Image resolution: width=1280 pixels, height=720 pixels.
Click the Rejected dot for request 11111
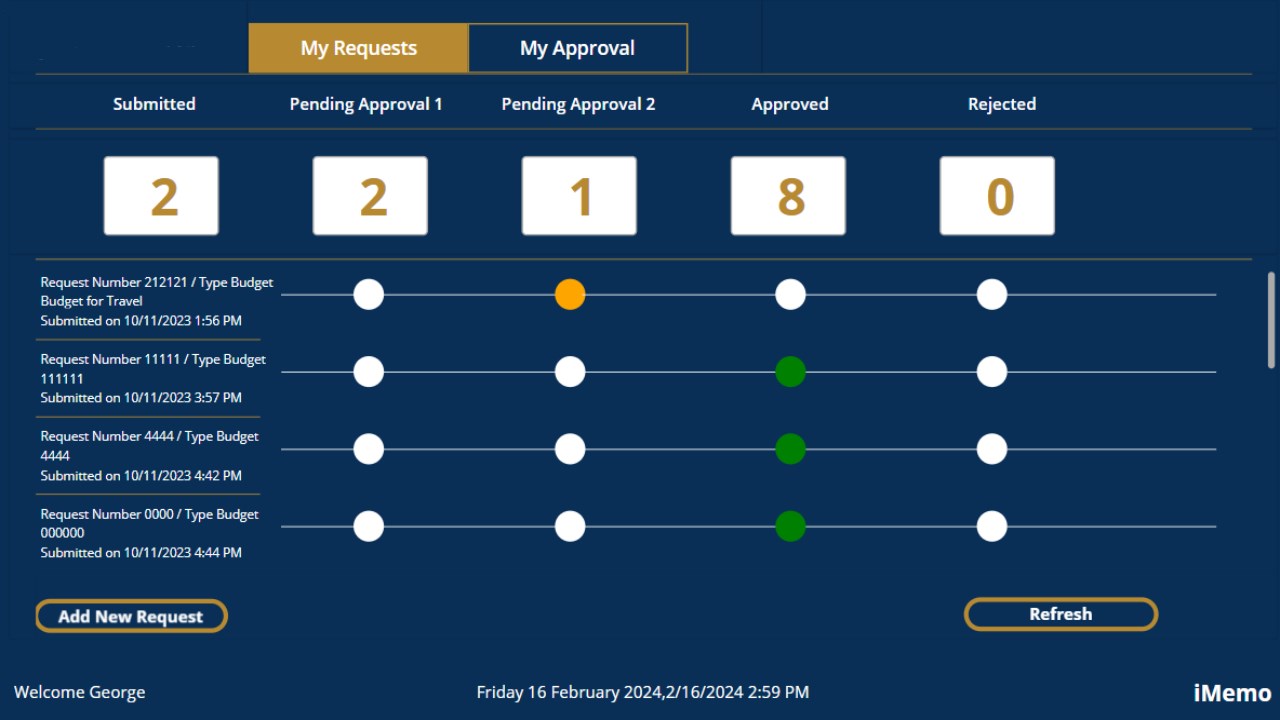pyautogui.click(x=992, y=372)
